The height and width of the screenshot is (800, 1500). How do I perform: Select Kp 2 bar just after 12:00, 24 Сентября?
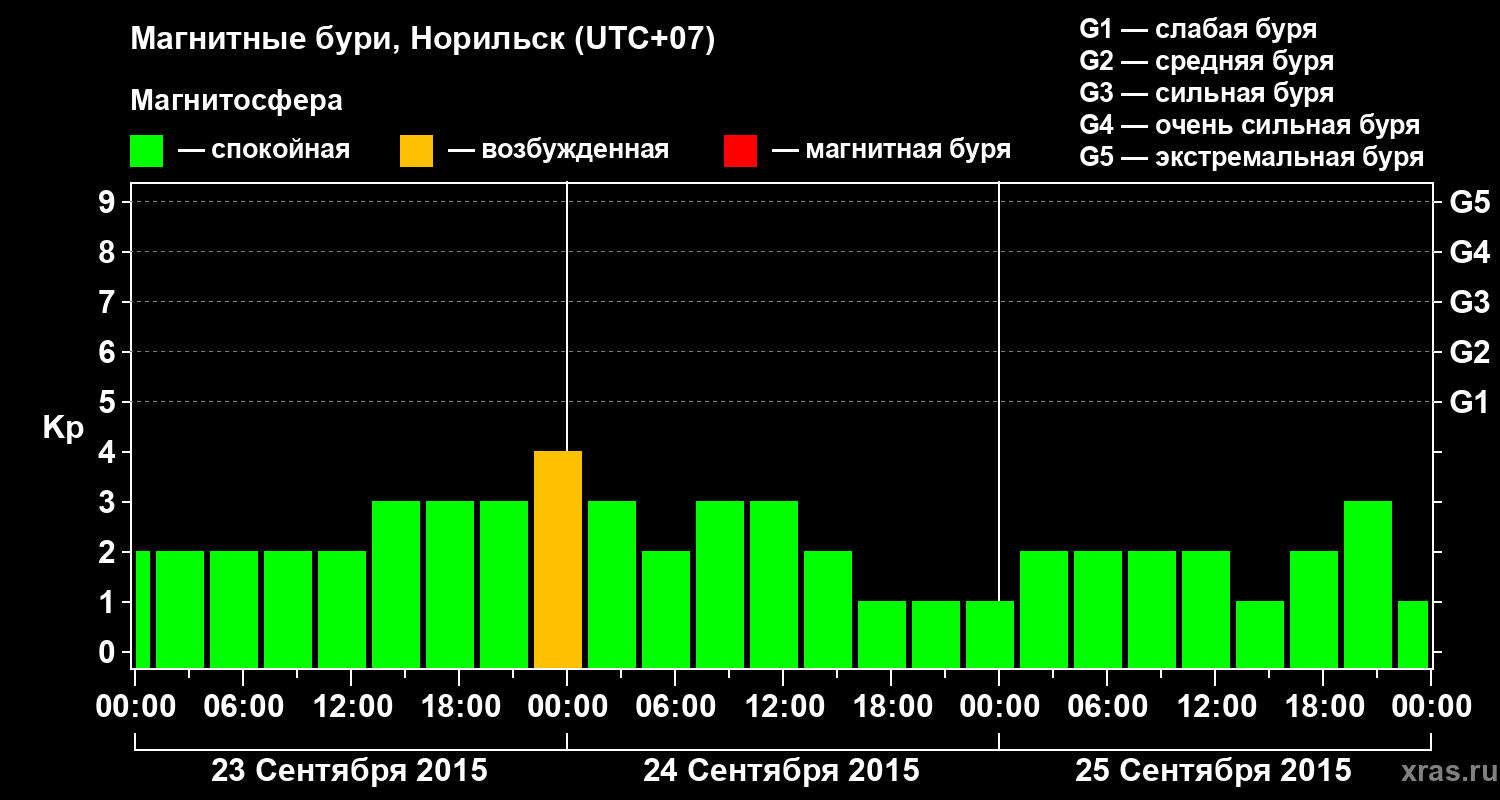point(828,610)
